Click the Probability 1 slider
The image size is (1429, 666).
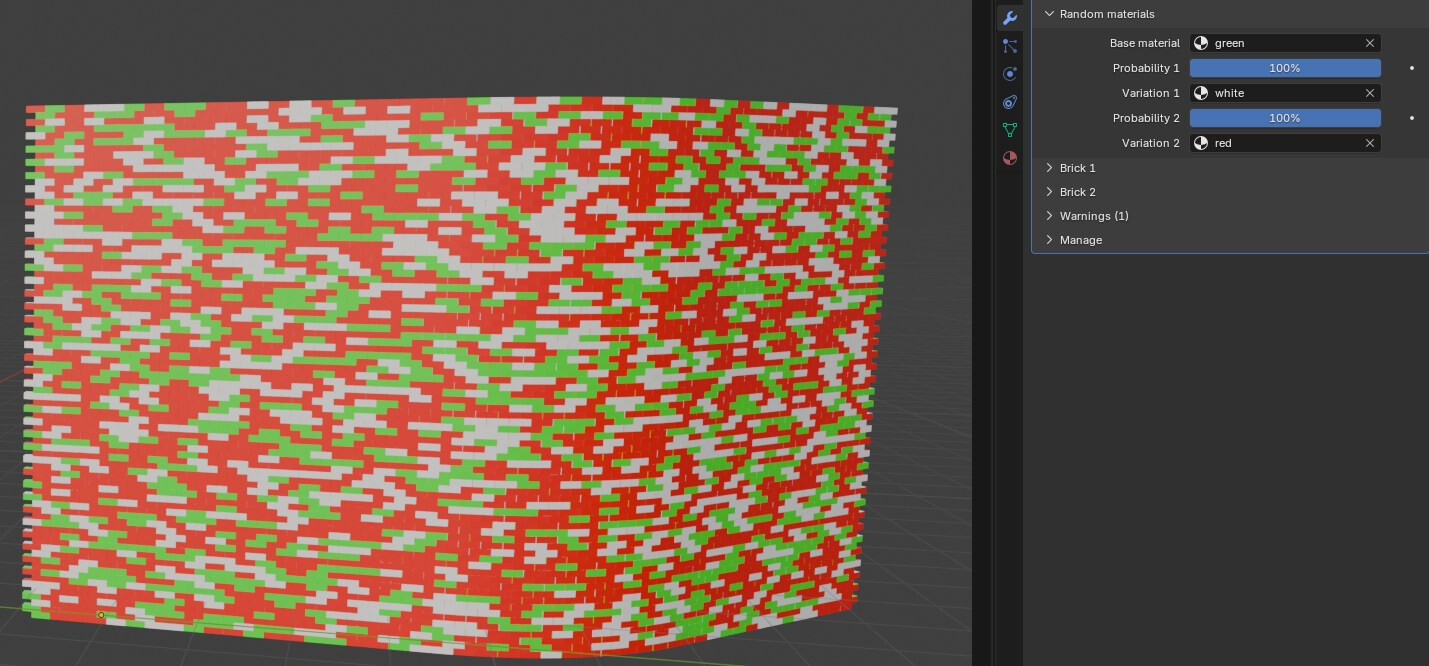pyautogui.click(x=1285, y=68)
